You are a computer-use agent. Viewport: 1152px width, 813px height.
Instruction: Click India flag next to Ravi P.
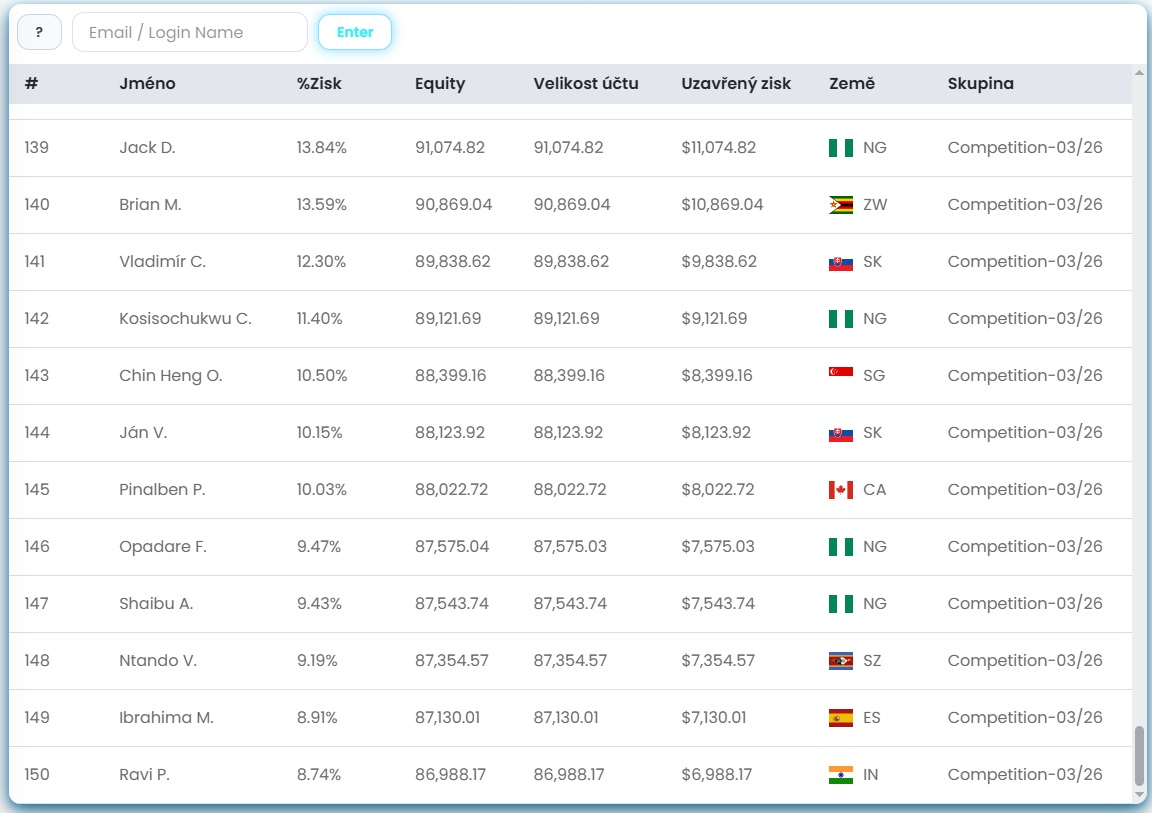pyautogui.click(x=840, y=775)
